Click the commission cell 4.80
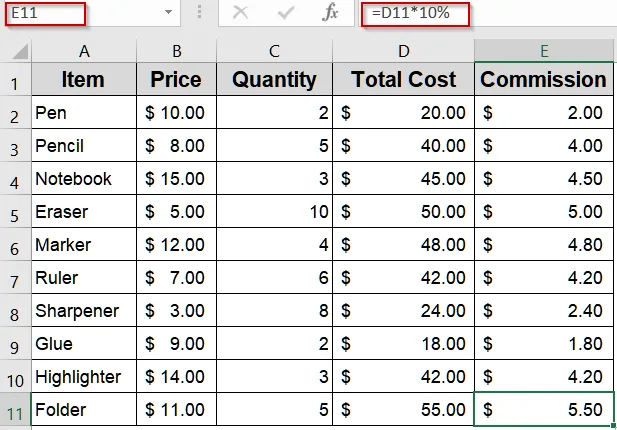 pos(544,245)
